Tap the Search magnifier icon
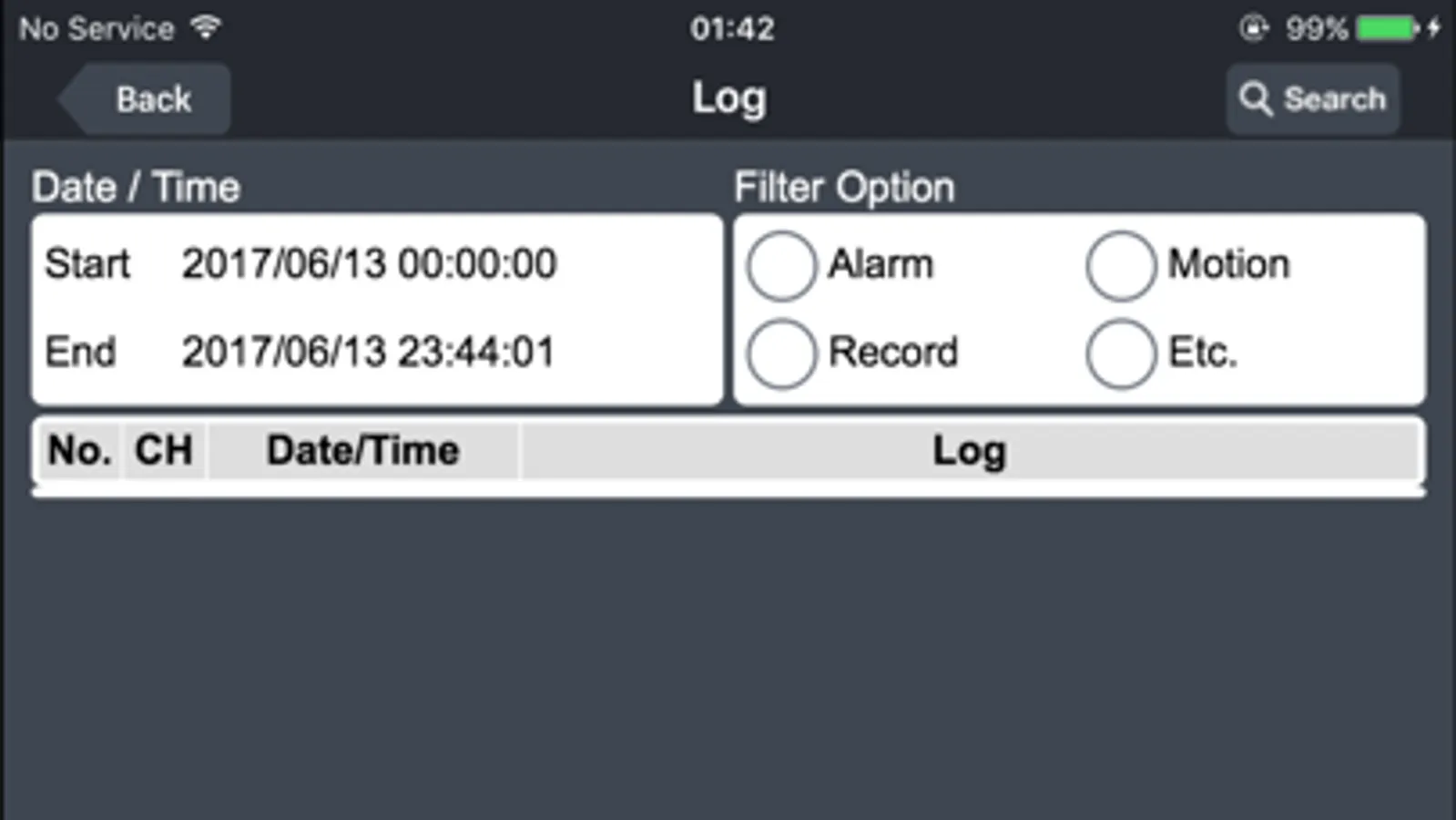The height and width of the screenshot is (820, 1456). pyautogui.click(x=1256, y=98)
